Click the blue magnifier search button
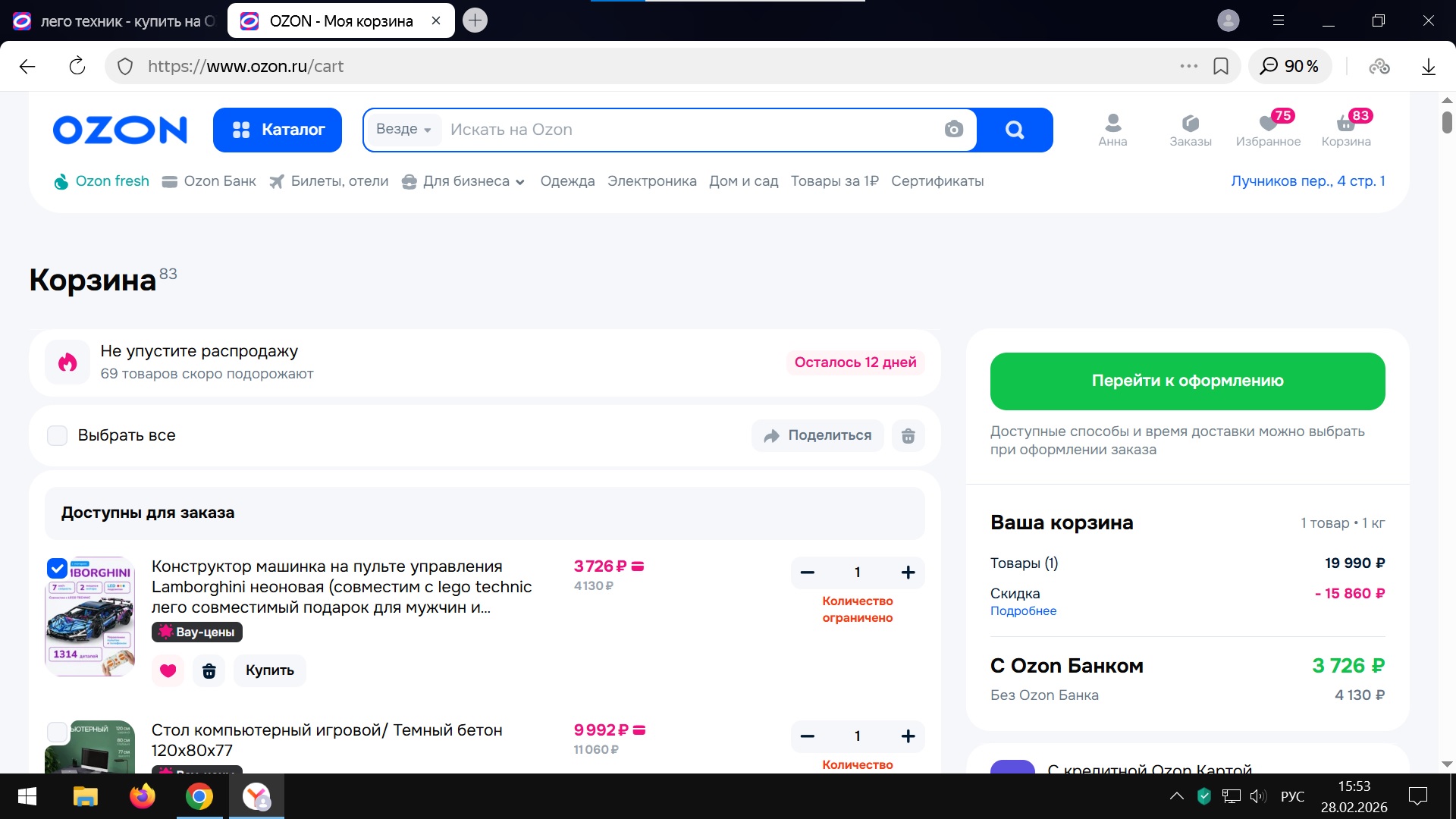The height and width of the screenshot is (819, 1456). point(1015,130)
